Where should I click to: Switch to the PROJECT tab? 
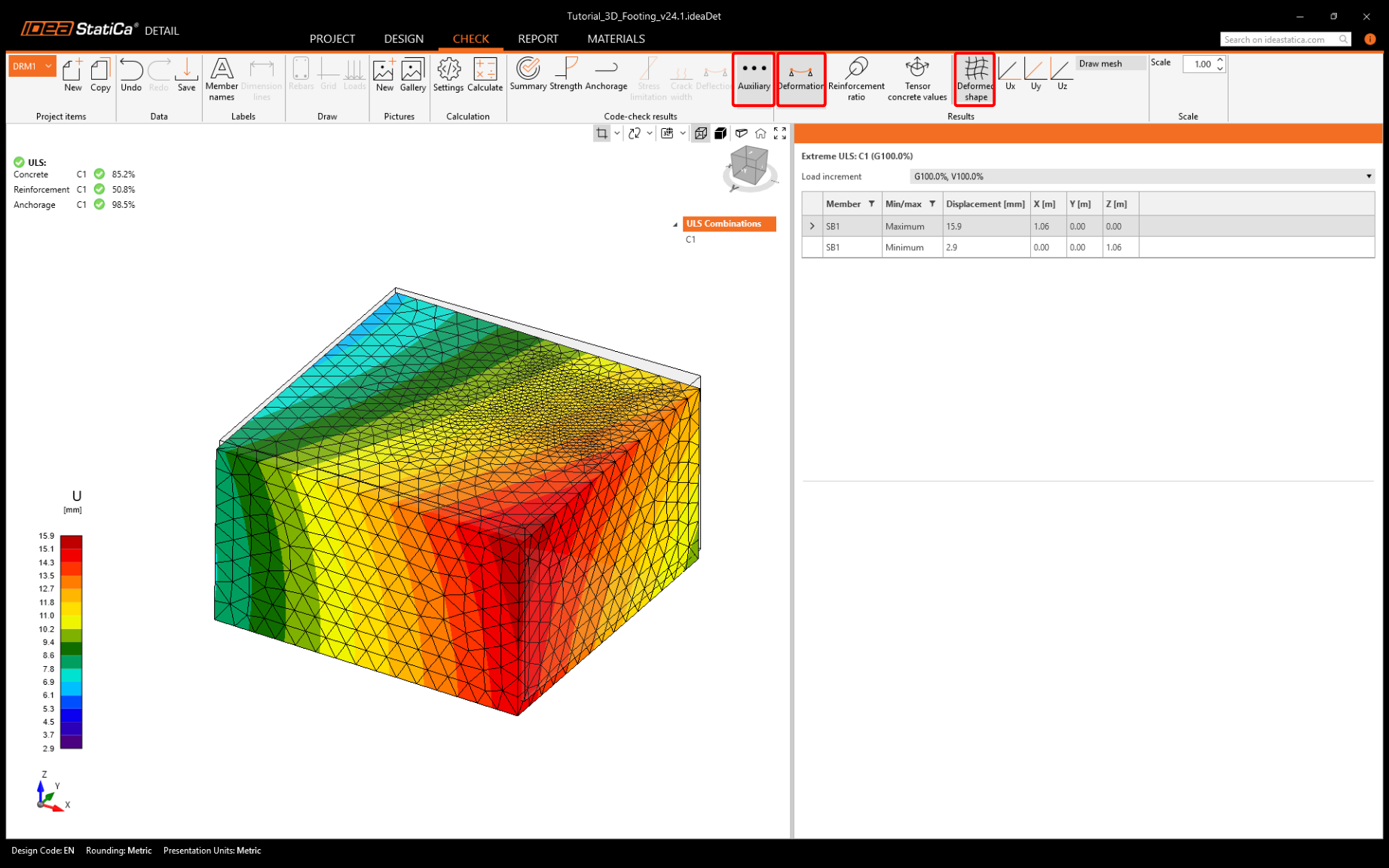(332, 38)
